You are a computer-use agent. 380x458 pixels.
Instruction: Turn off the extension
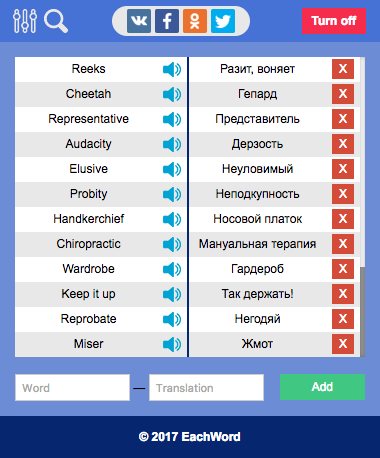[x=334, y=21]
